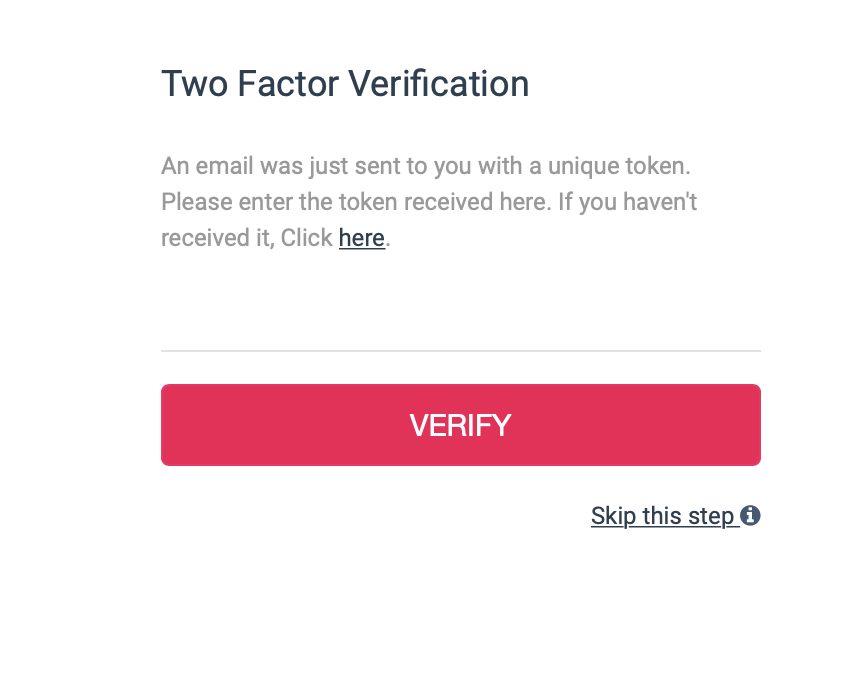Select the Skip this step link
Screen dimensions: 860x696
(x=663, y=516)
